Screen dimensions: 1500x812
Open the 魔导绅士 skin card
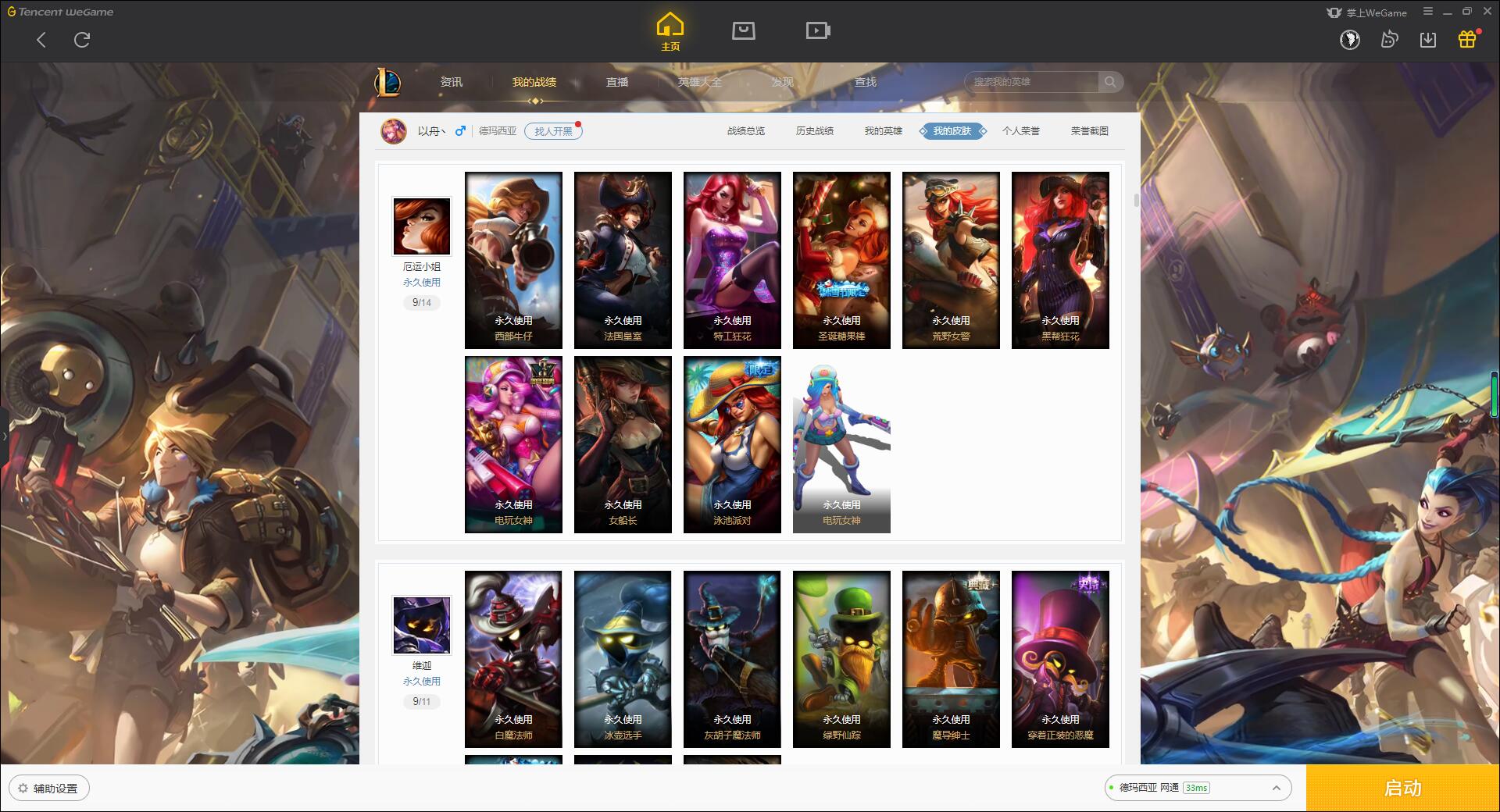(x=951, y=659)
